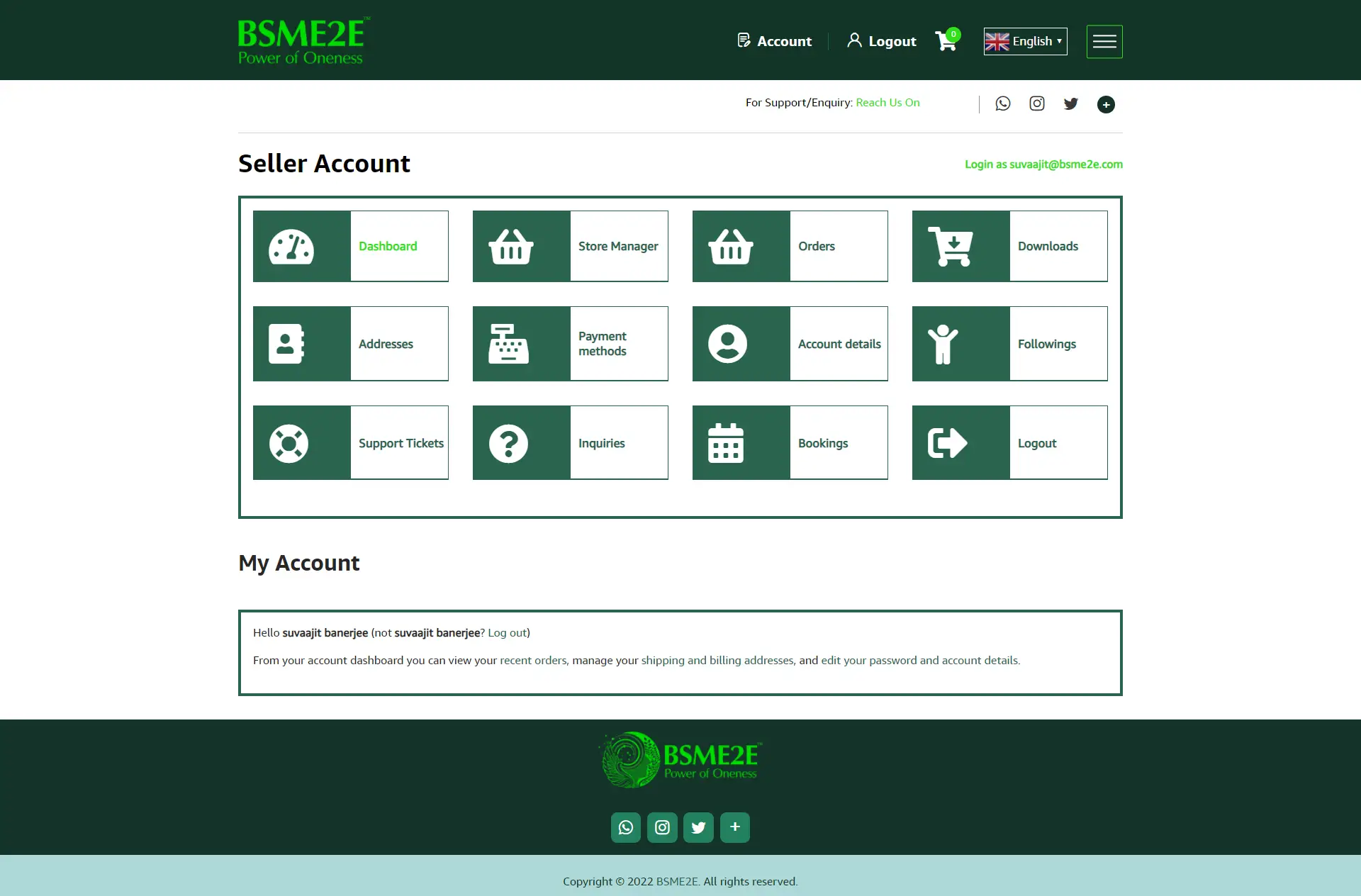This screenshot has width=1361, height=896.
Task: Select the Payment methods terminal icon
Action: click(509, 344)
